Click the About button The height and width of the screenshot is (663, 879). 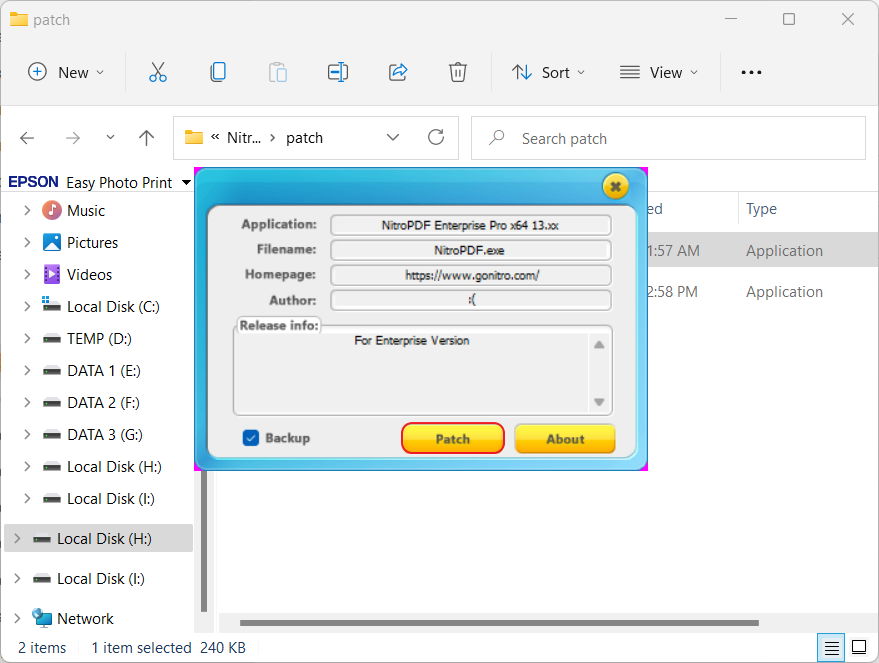565,438
